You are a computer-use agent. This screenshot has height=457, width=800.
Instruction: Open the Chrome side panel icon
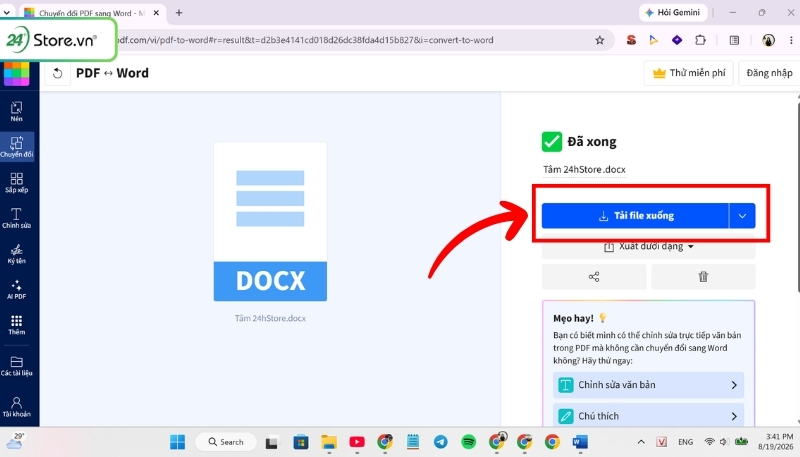pyautogui.click(x=734, y=40)
